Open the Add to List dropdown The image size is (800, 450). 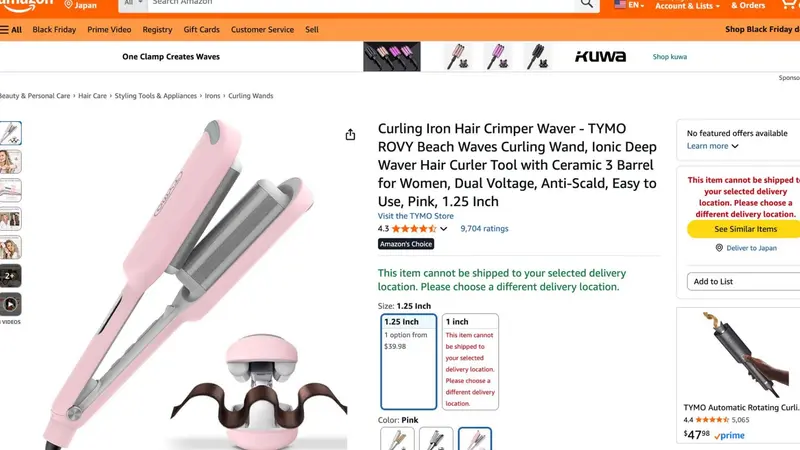[743, 282]
